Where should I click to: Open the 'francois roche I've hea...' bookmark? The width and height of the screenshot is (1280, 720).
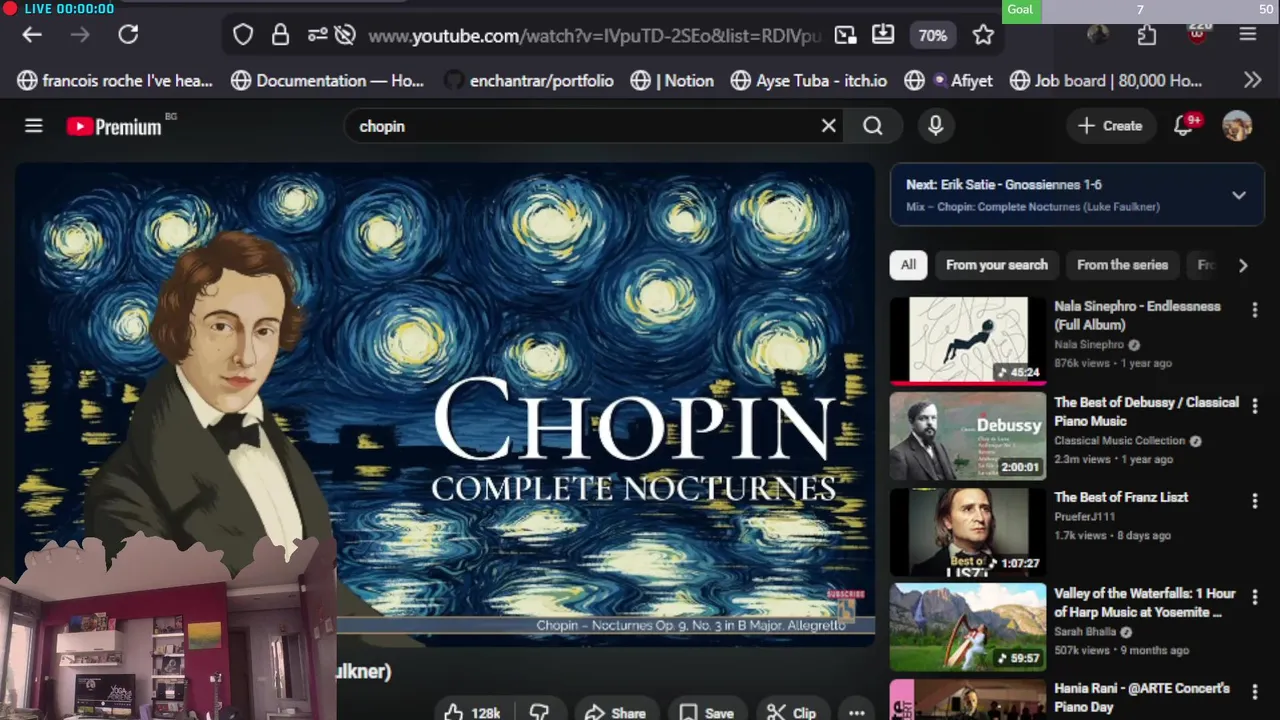pos(115,81)
